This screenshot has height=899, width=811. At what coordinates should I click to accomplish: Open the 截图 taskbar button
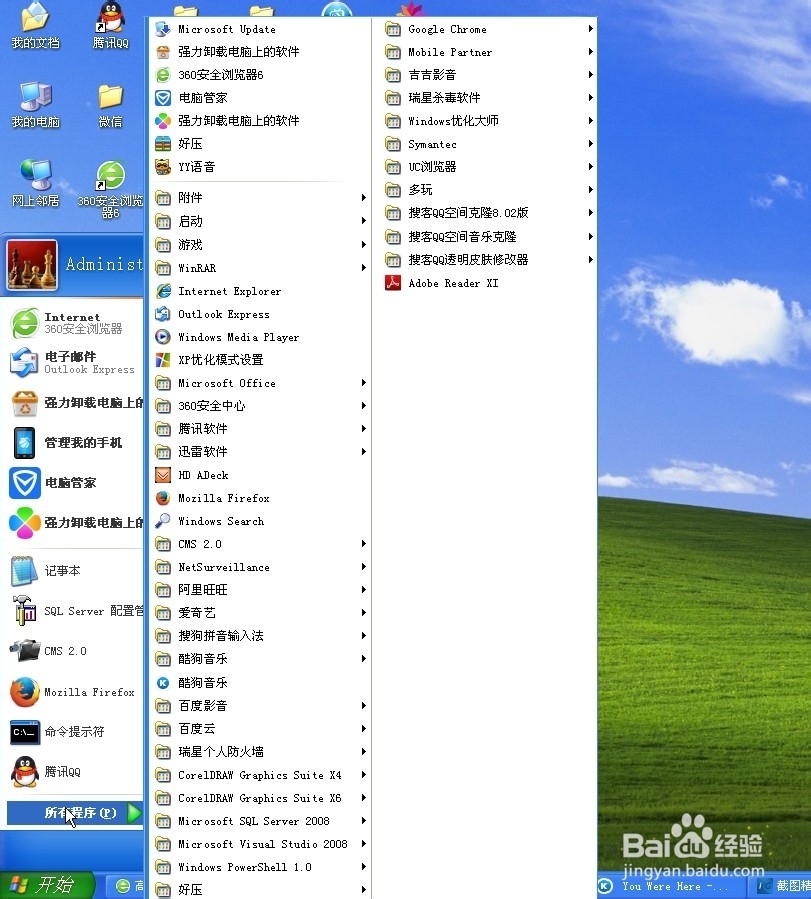(782, 886)
